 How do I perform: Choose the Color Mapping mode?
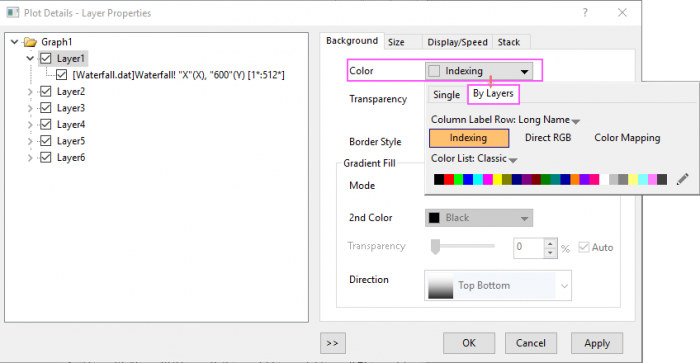pyautogui.click(x=627, y=138)
